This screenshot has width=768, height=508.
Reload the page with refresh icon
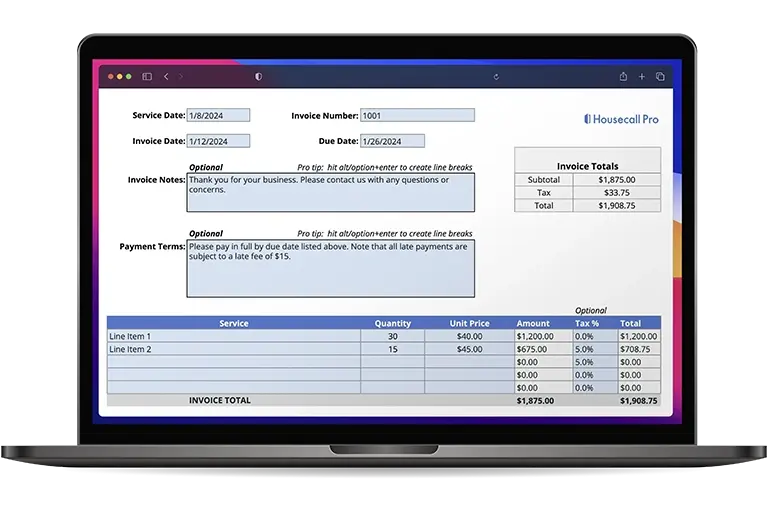(496, 76)
